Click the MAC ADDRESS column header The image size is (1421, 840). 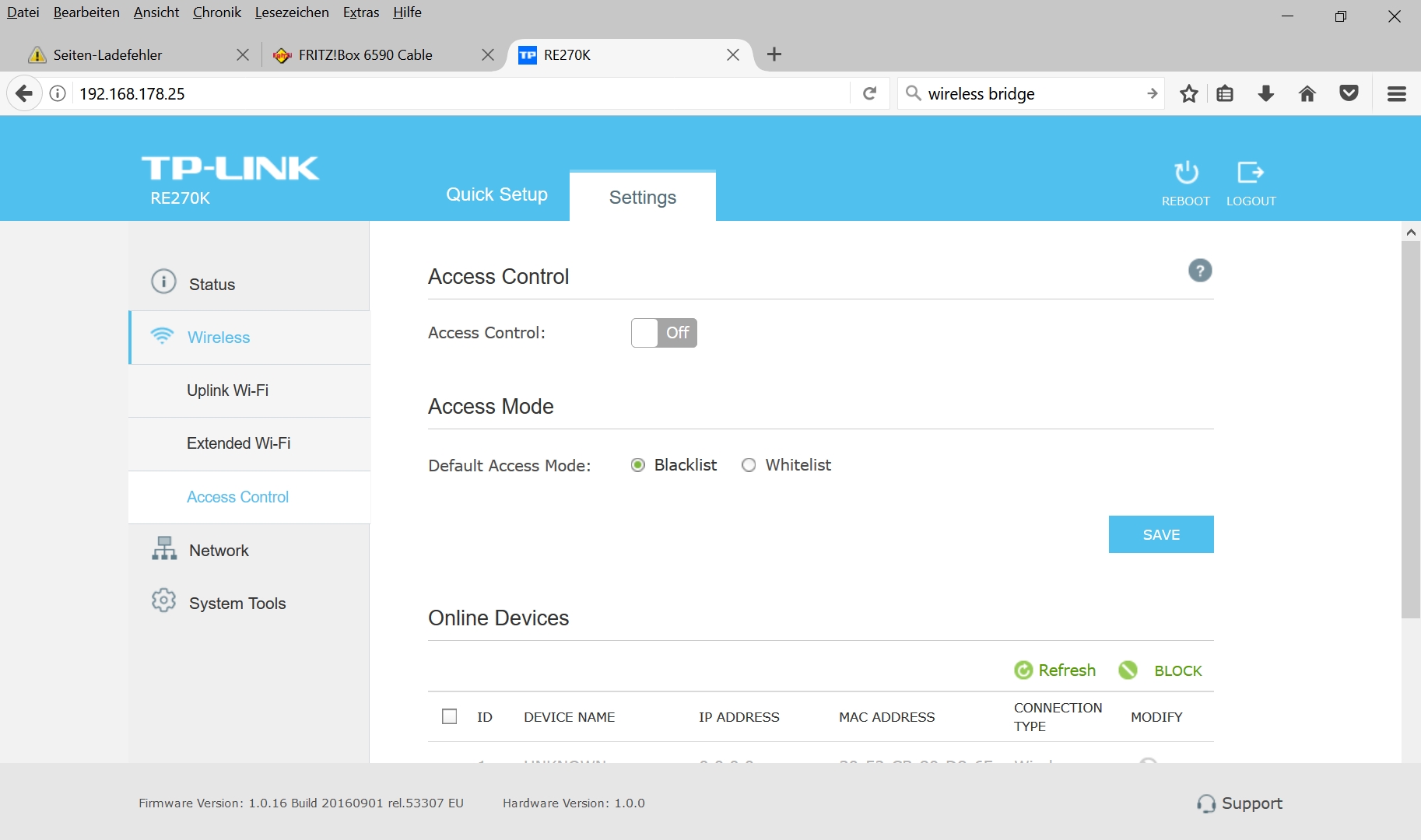coord(887,717)
